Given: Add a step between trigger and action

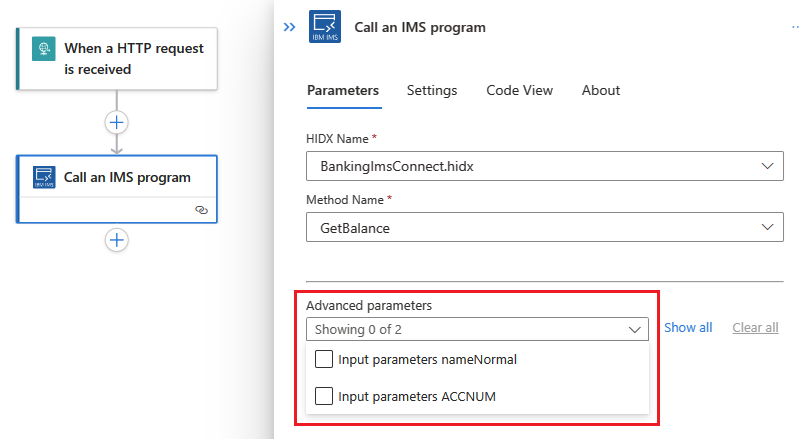Looking at the screenshot, I should (x=117, y=122).
